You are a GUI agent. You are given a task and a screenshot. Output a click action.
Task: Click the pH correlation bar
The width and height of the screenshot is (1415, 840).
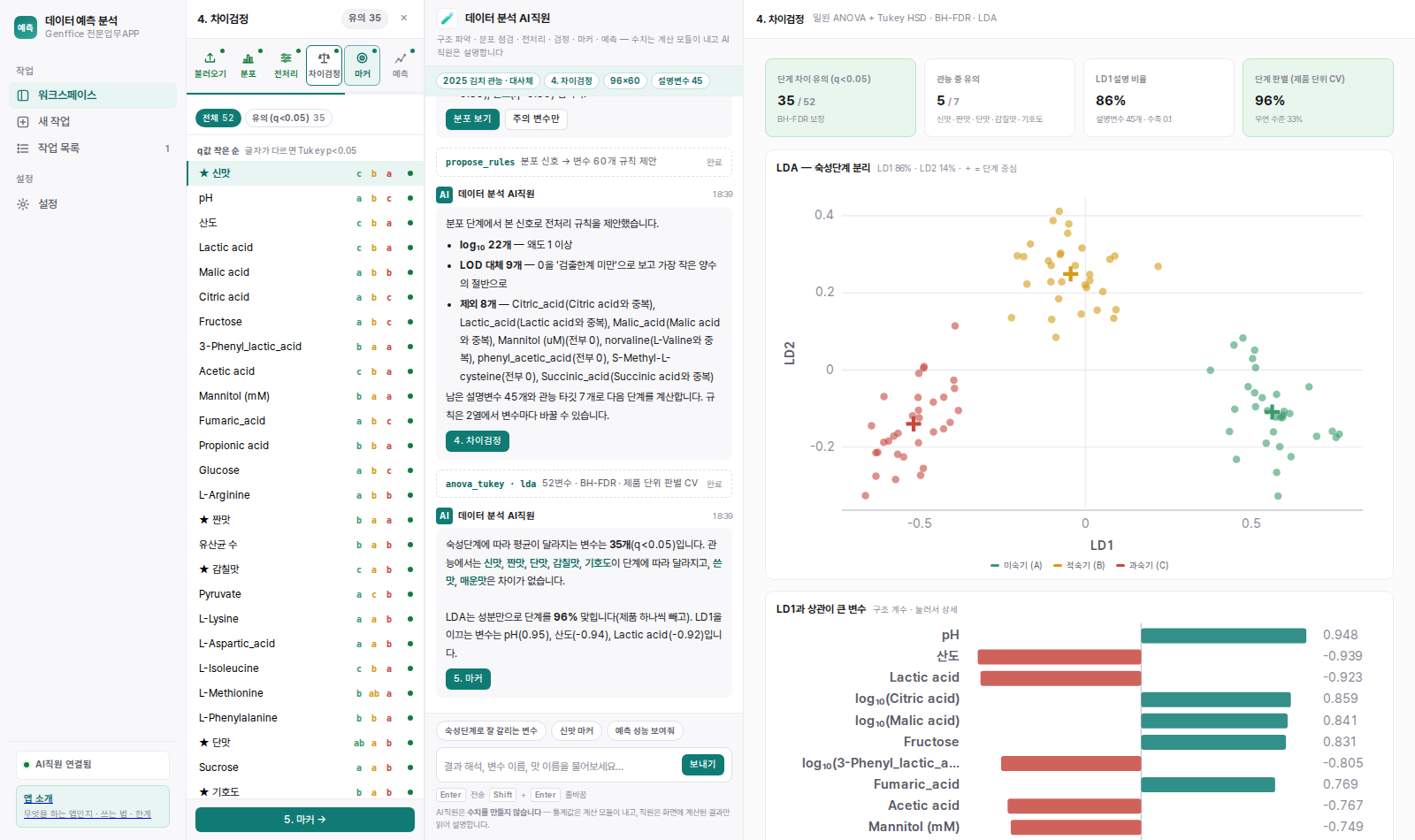[x=1223, y=635]
